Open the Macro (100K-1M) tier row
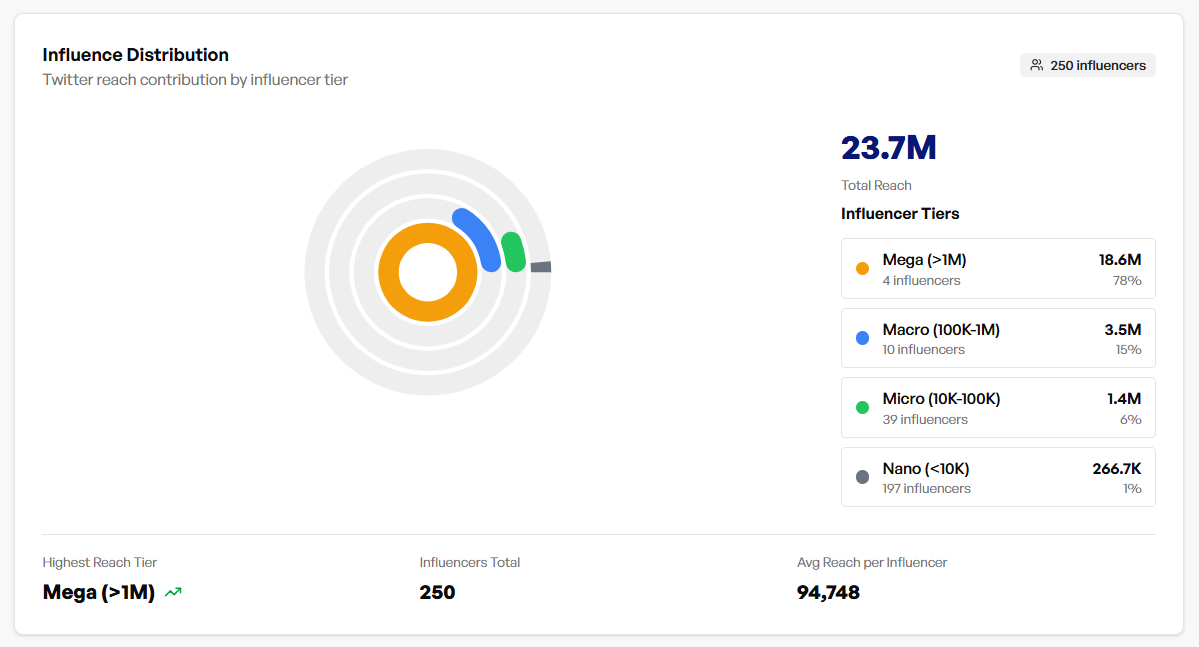The width and height of the screenshot is (1199, 647). 997,337
